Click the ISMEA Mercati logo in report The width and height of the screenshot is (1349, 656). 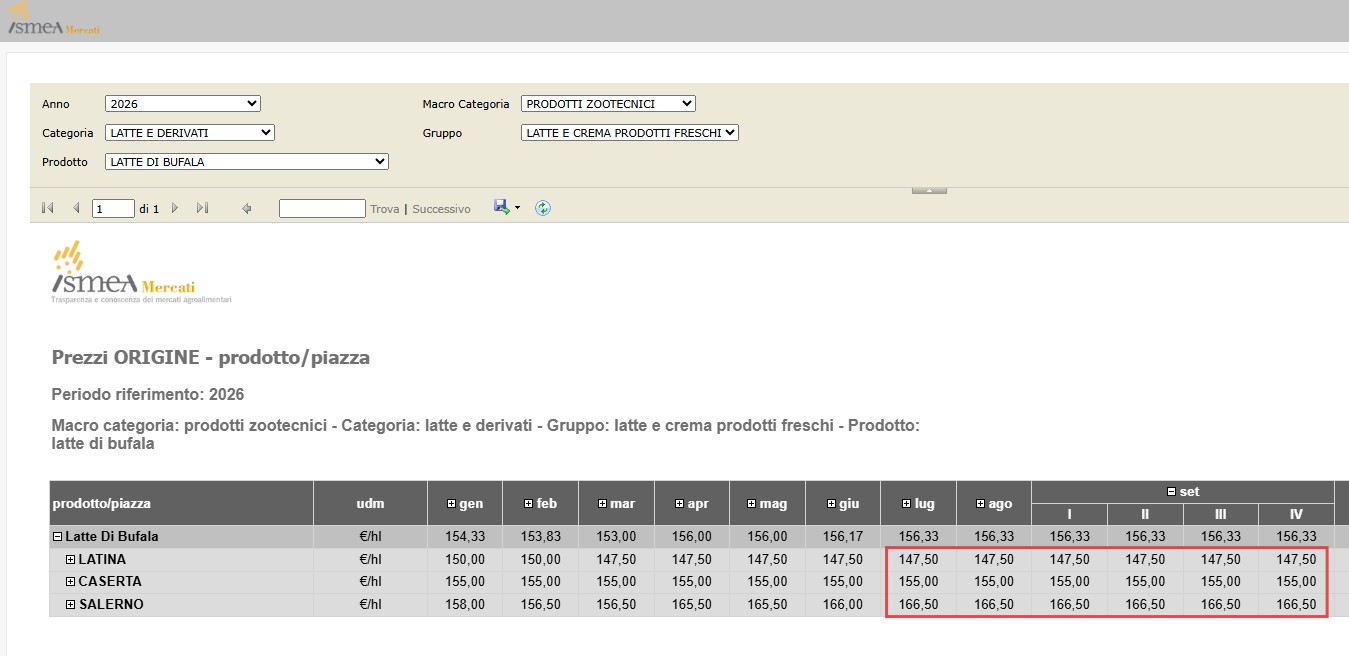coord(141,273)
